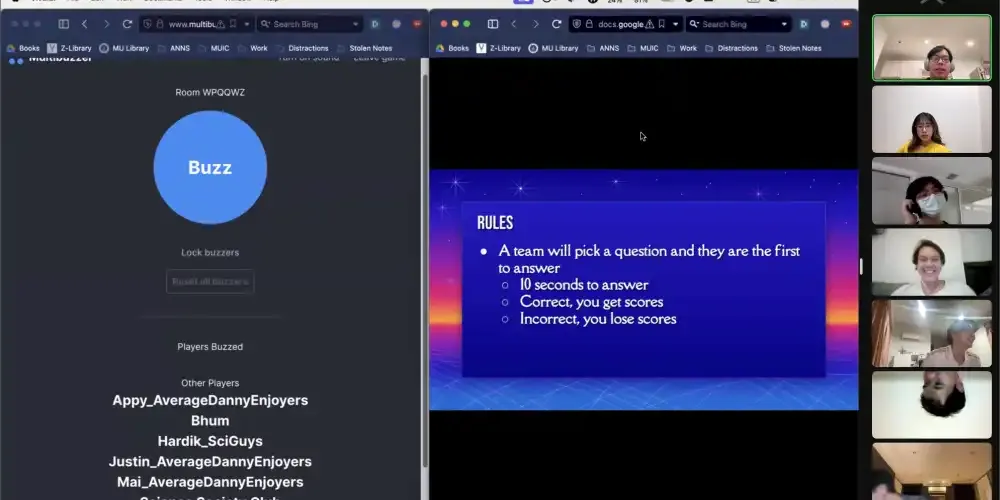
Task: Toggle side panel in Google Docs window
Action: tap(492, 24)
